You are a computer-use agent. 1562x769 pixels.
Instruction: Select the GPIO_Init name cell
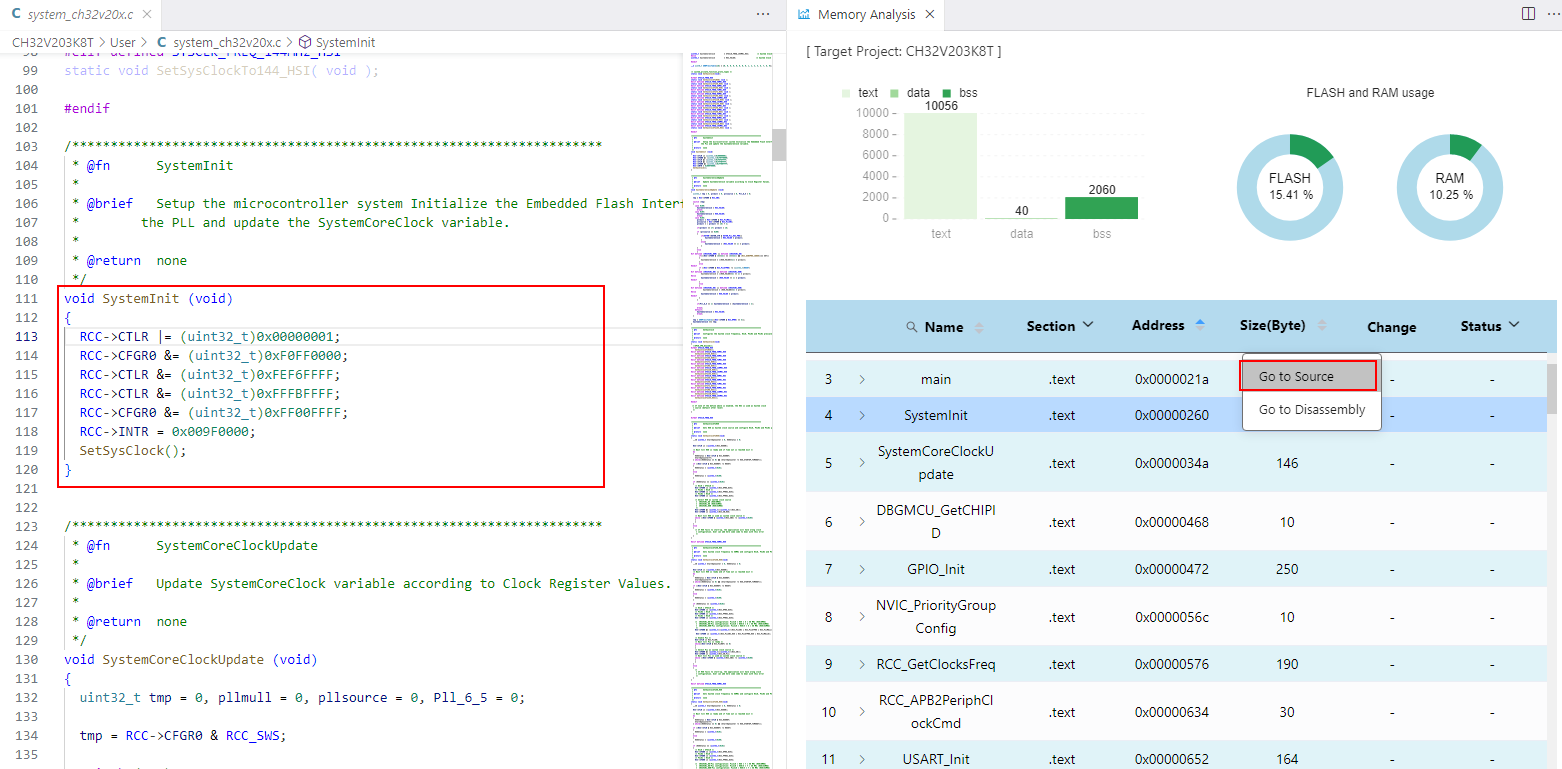click(x=936, y=569)
